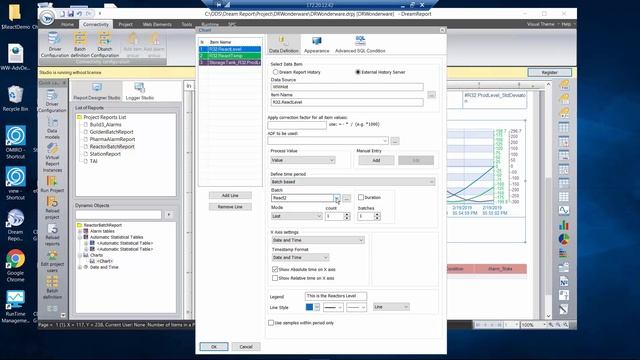Click the Run Project sidebar icon
This screenshot has width=640, height=360.
(x=52, y=184)
